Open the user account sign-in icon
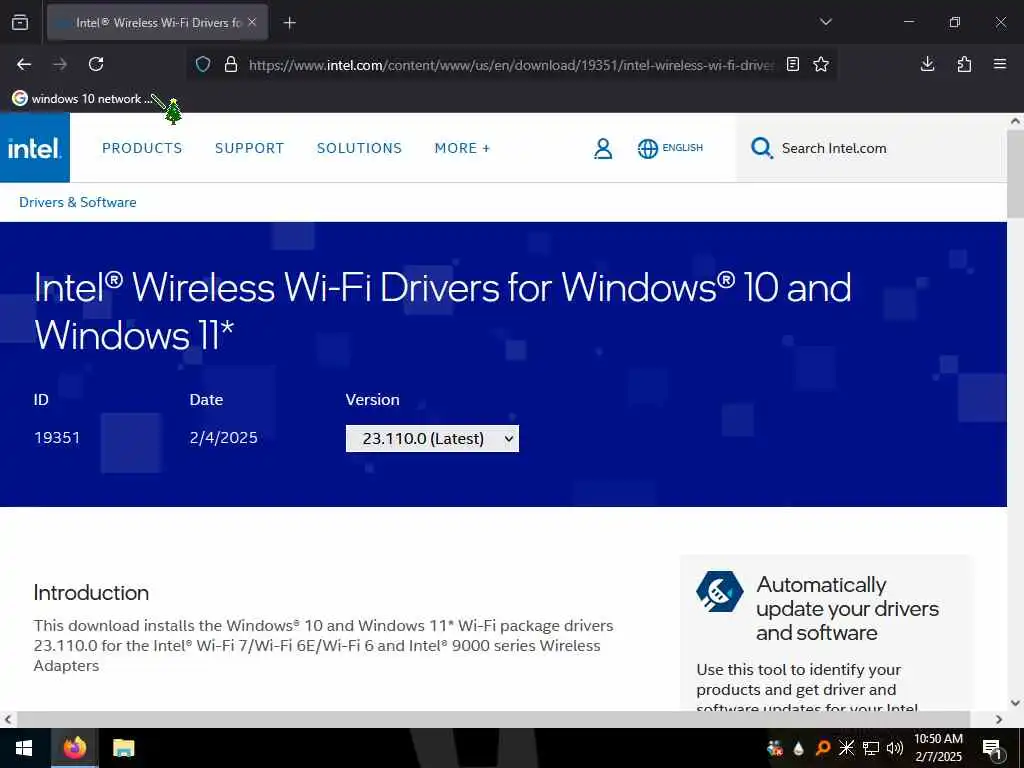1024x768 pixels. tap(603, 148)
